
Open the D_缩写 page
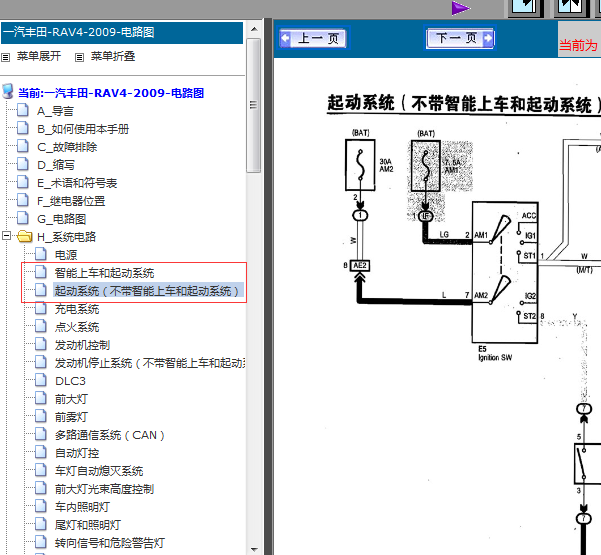(x=56, y=165)
